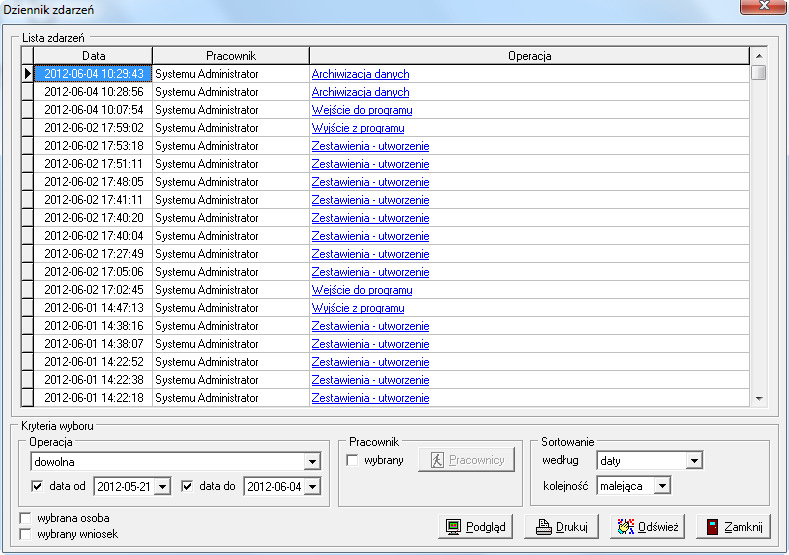Open 'Wyjście z programu' link at 17:59:02

(358, 128)
